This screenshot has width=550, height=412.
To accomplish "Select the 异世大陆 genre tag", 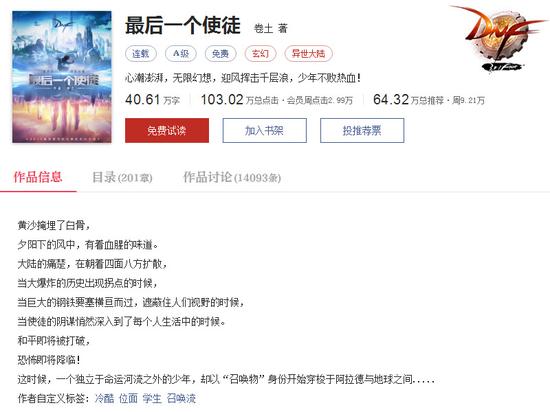I will coord(308,54).
